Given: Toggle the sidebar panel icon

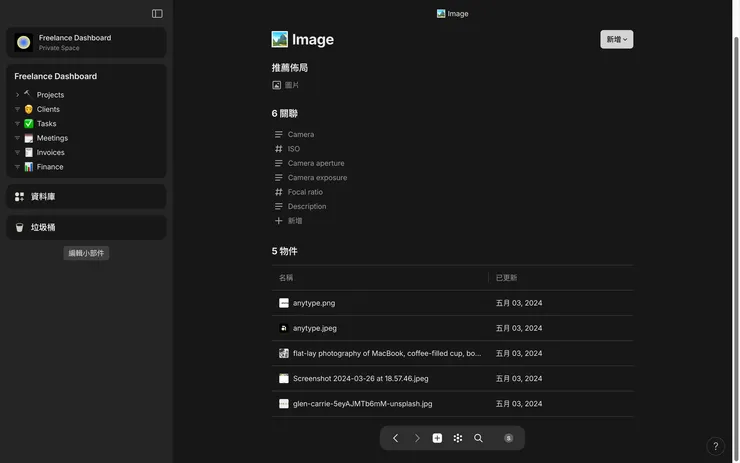Looking at the screenshot, I should [157, 14].
